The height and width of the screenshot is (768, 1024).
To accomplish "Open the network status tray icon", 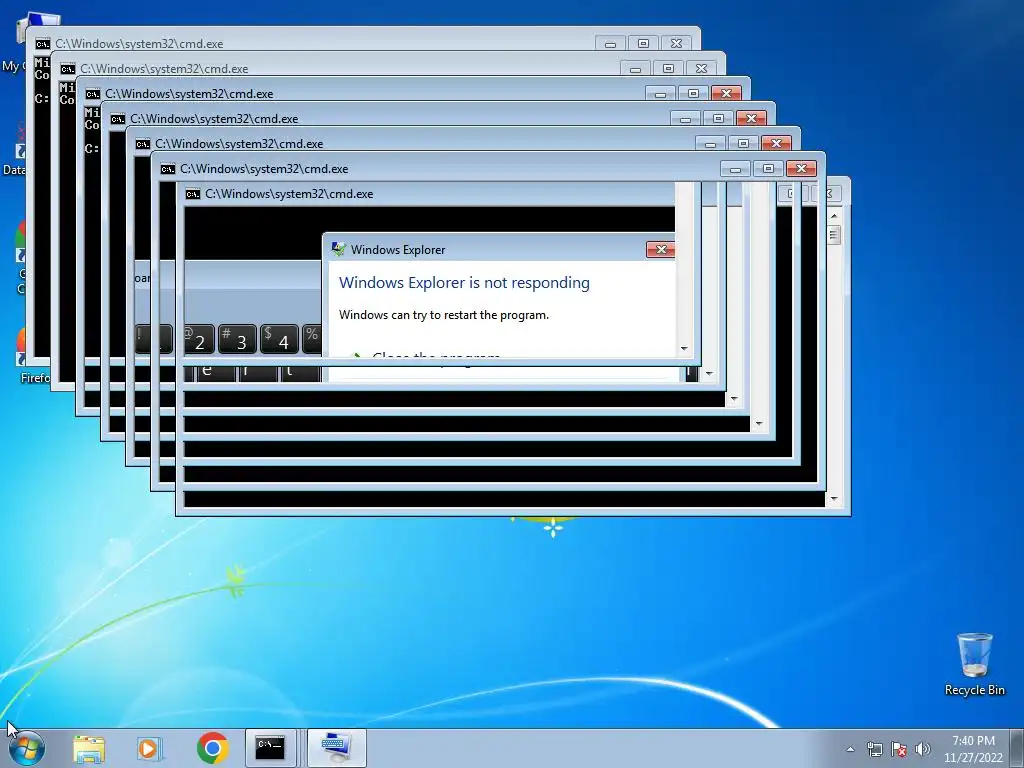I will (x=874, y=749).
